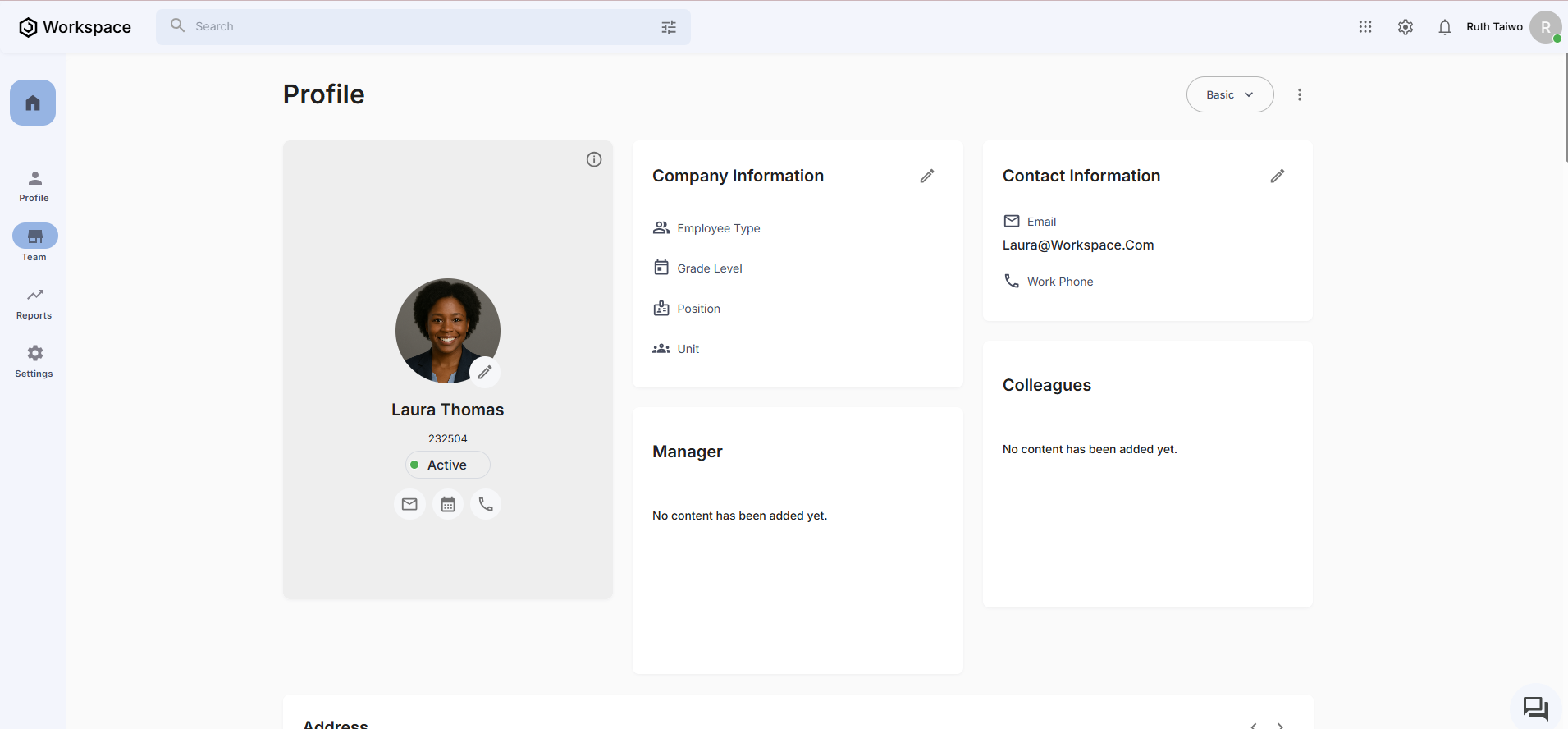Viewport: 1568px width, 729px height.
Task: Open the top bar settings gear
Action: pyautogui.click(x=1406, y=27)
